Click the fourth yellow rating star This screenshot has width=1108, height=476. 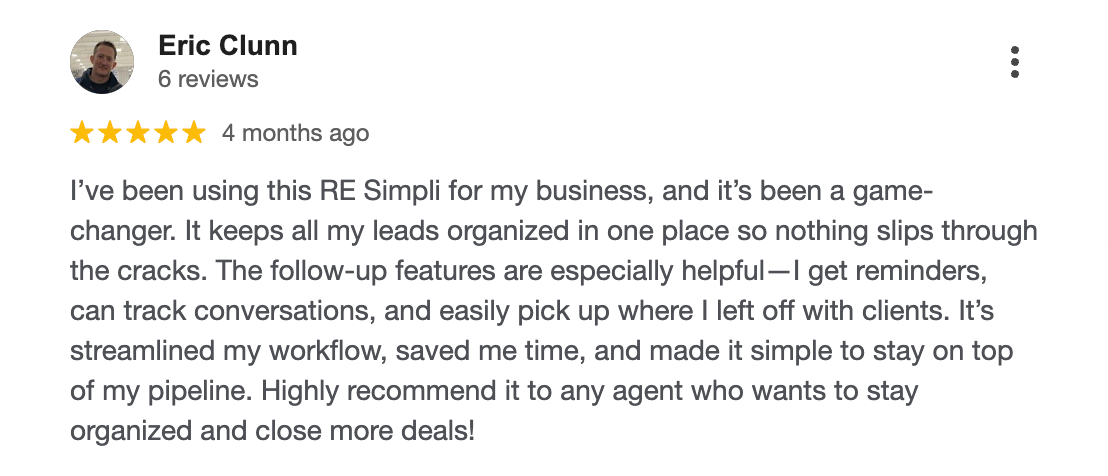(x=166, y=133)
